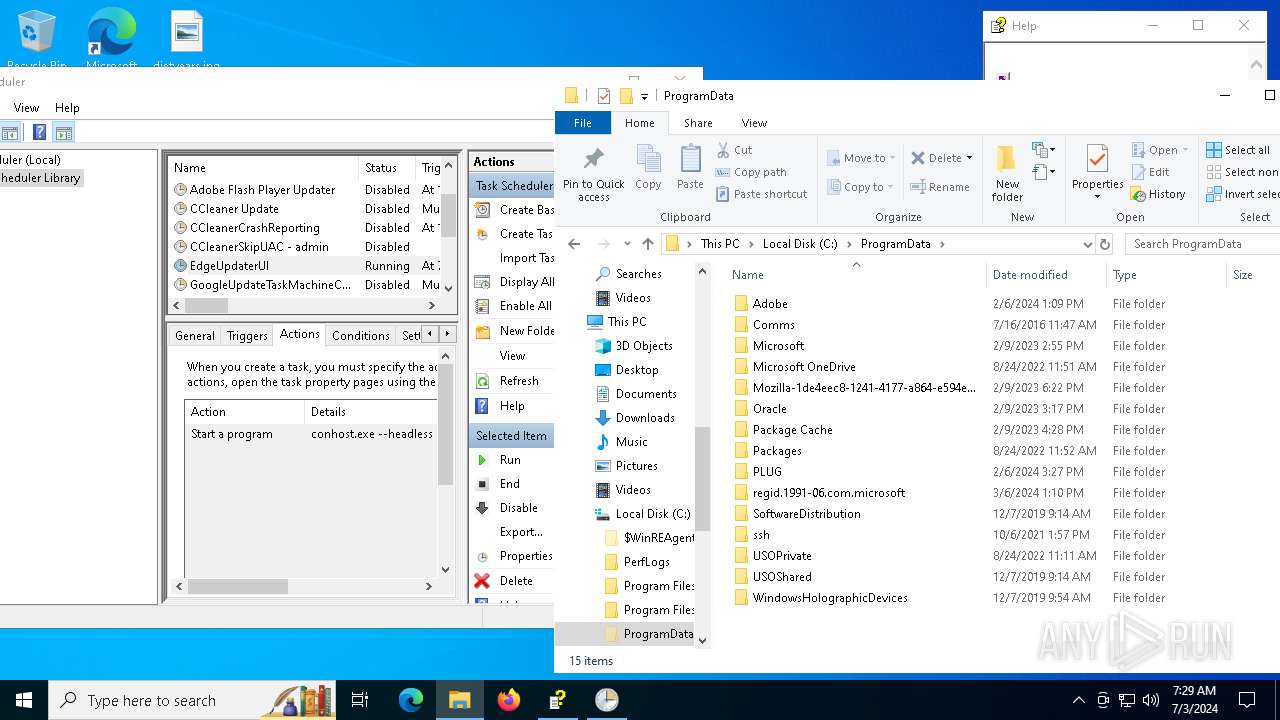Image resolution: width=1280 pixels, height=720 pixels.
Task: Click Pin to Quick access icon
Action: click(593, 173)
